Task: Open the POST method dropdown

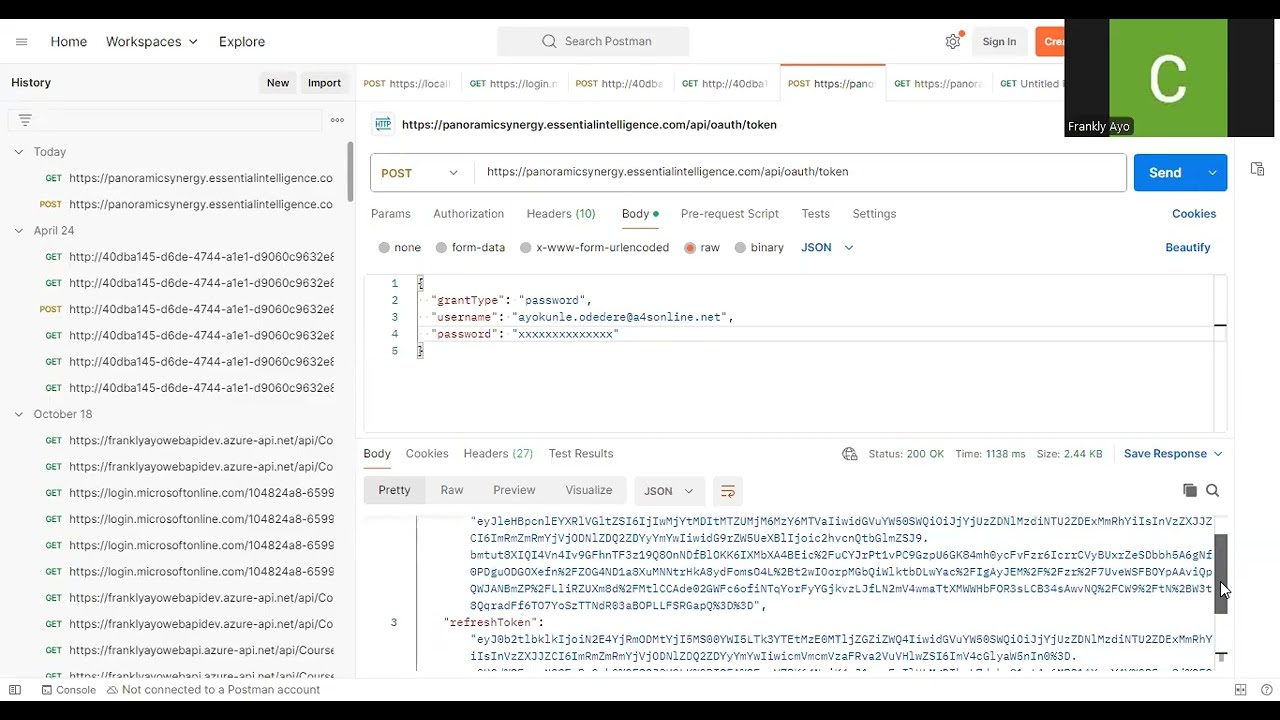Action: pyautogui.click(x=421, y=173)
